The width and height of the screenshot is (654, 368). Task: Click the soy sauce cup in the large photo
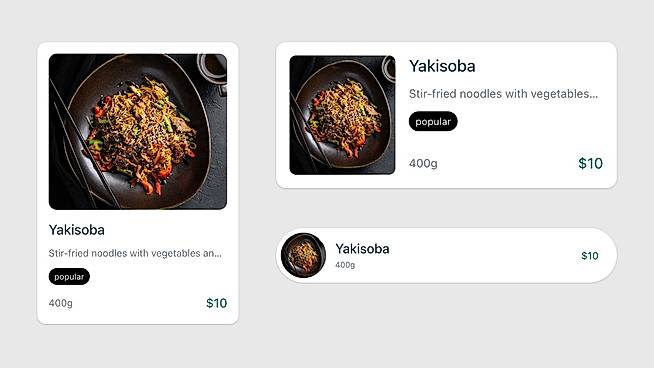(214, 69)
